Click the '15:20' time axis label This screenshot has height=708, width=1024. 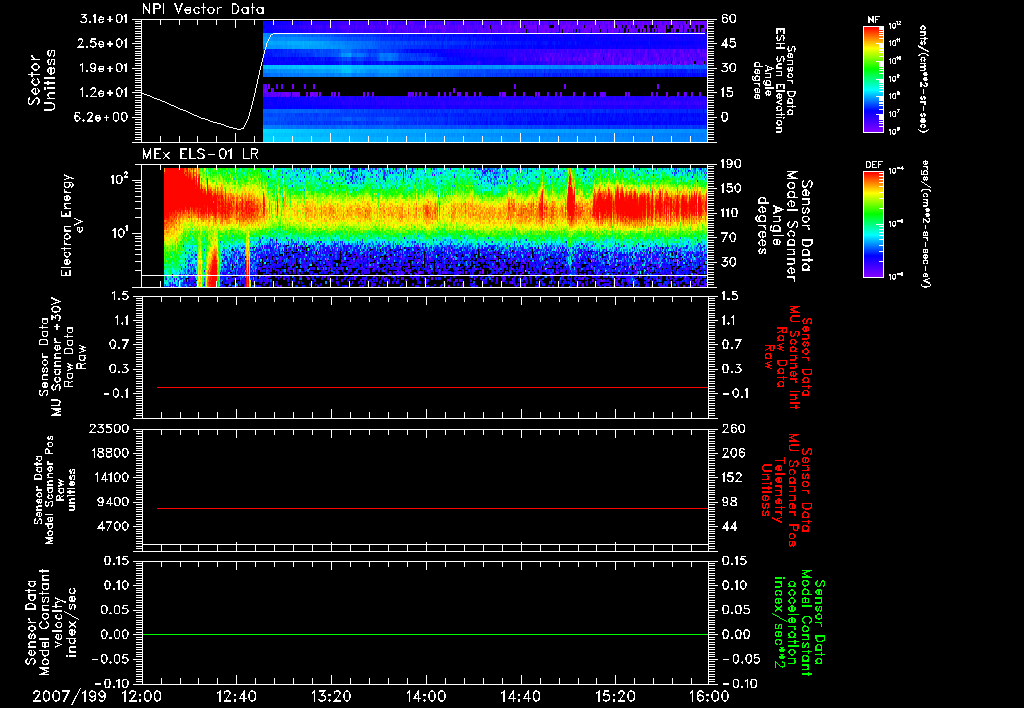(615, 696)
